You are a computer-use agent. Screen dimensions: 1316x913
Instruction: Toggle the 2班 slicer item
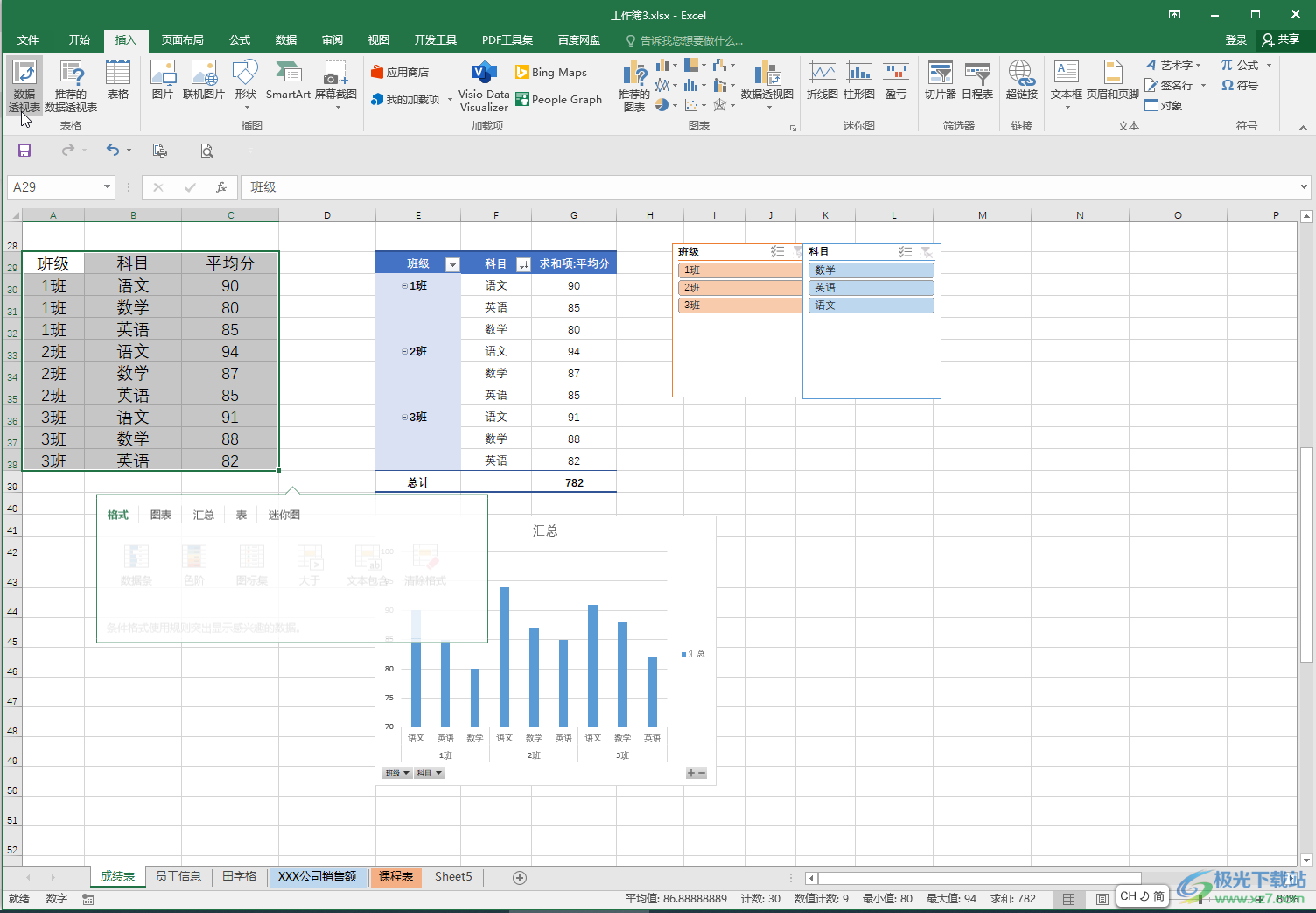point(740,288)
